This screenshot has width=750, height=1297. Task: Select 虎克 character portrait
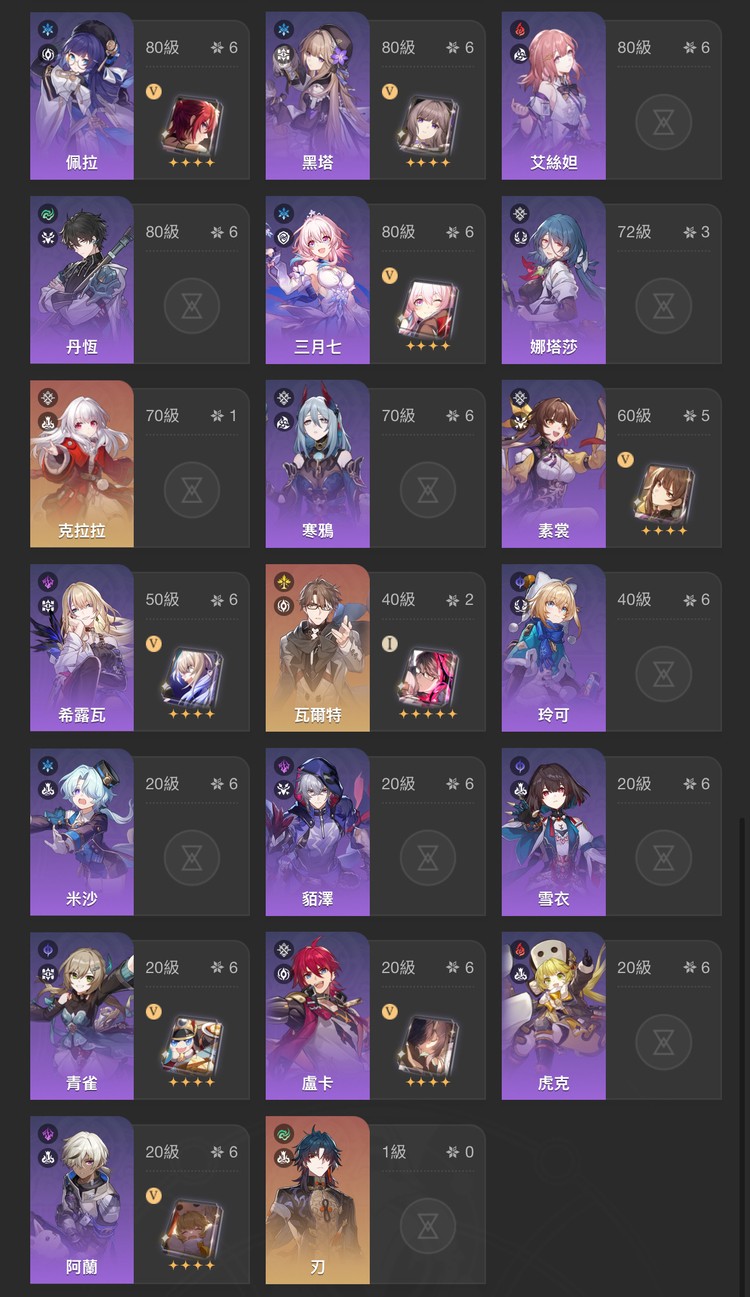[554, 1016]
